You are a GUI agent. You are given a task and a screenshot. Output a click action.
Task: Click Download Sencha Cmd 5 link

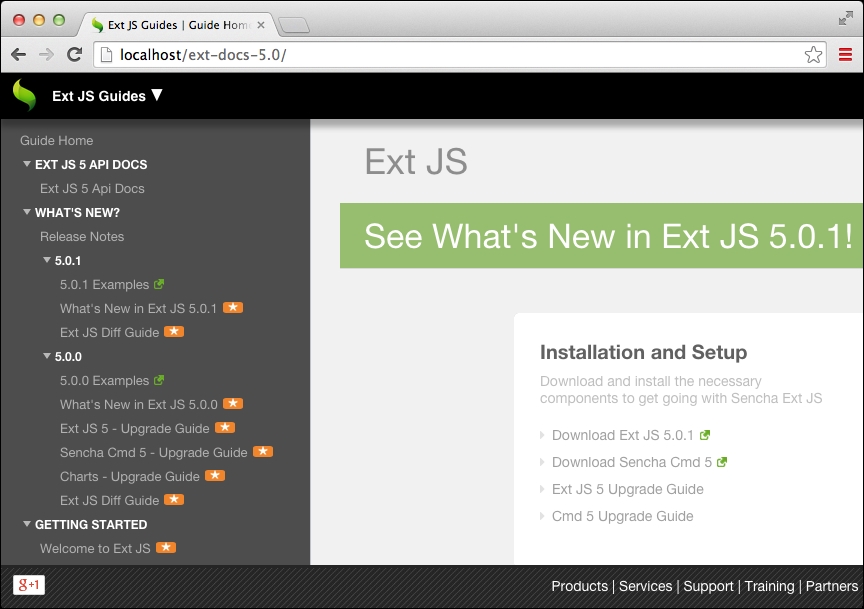(632, 462)
